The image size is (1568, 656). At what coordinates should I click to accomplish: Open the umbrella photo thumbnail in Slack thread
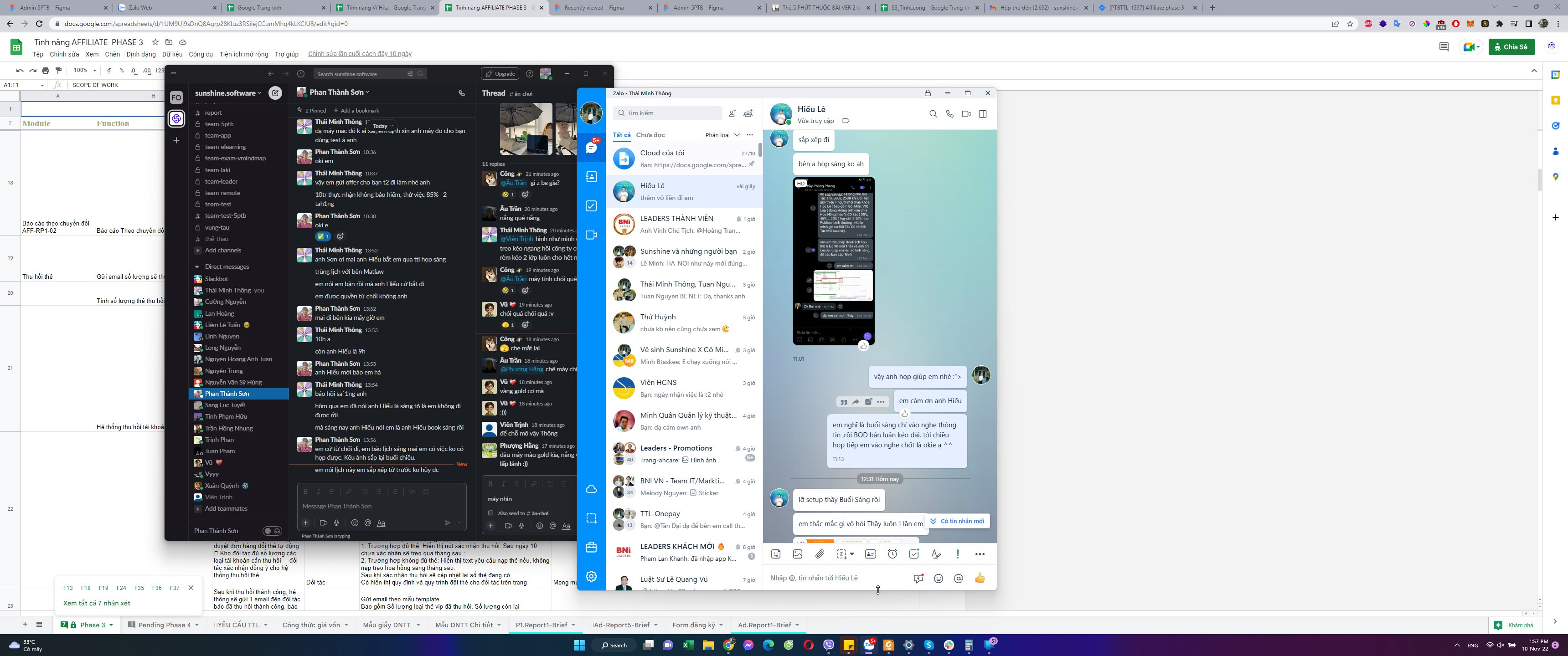pyautogui.click(x=526, y=129)
